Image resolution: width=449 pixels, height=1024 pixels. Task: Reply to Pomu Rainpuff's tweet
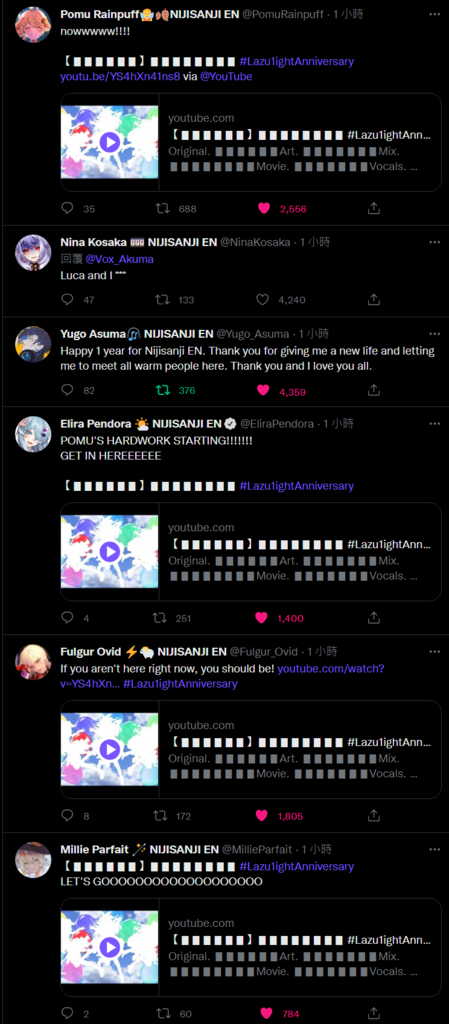67,208
